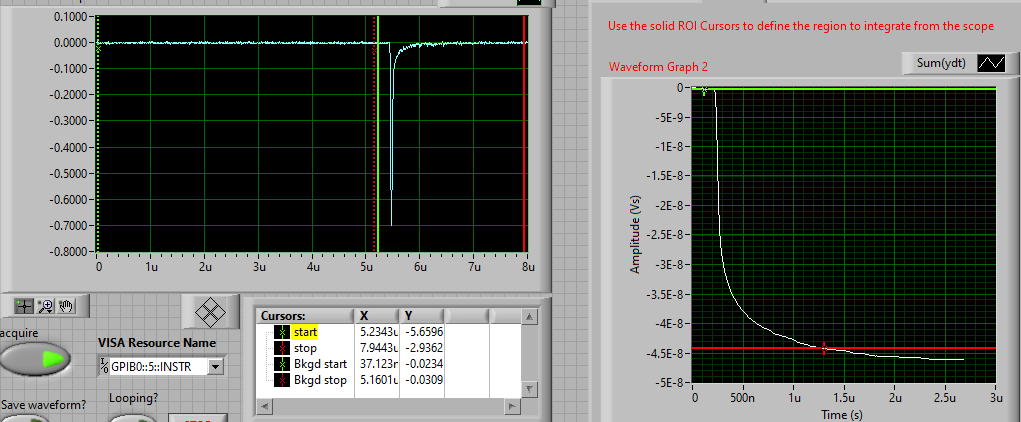Click the cursor legend scroll-down arrow
This screenshot has height=422, width=1021.
pos(530,389)
